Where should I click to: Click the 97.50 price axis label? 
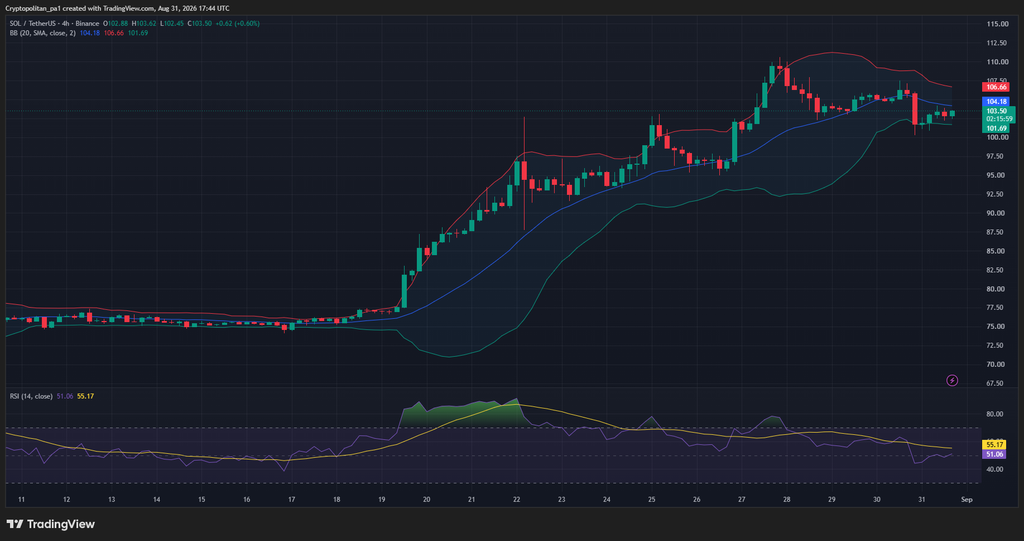click(997, 156)
